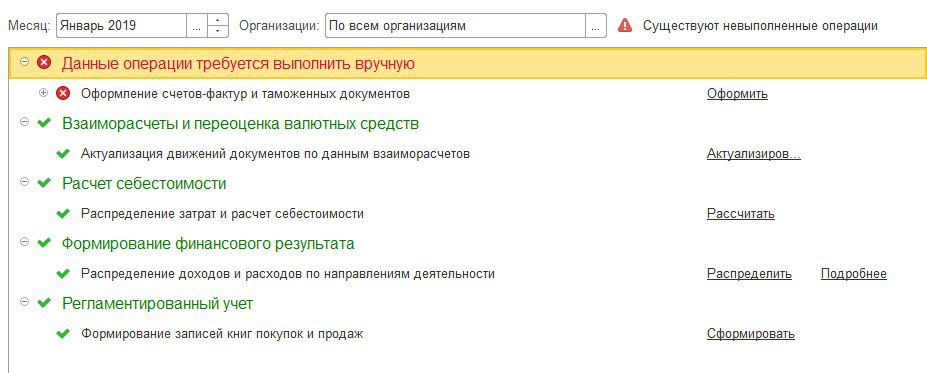Click the 'Рассчитать' link
Screen dimensions: 927x373
click(x=741, y=213)
